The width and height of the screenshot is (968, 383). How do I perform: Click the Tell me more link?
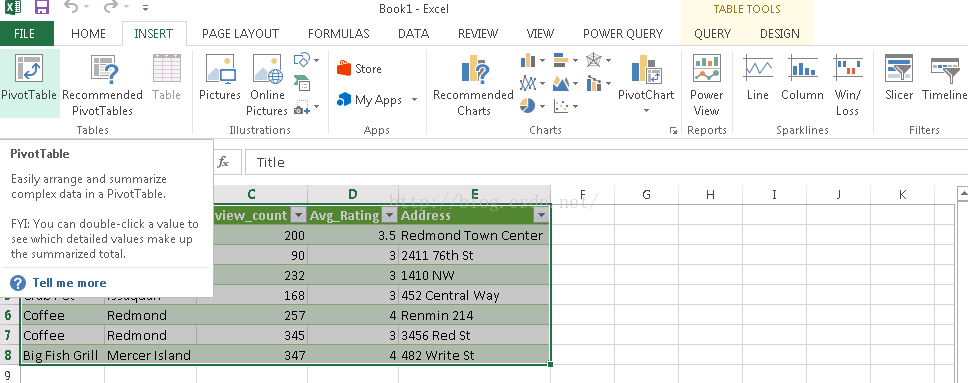pyautogui.click(x=69, y=283)
